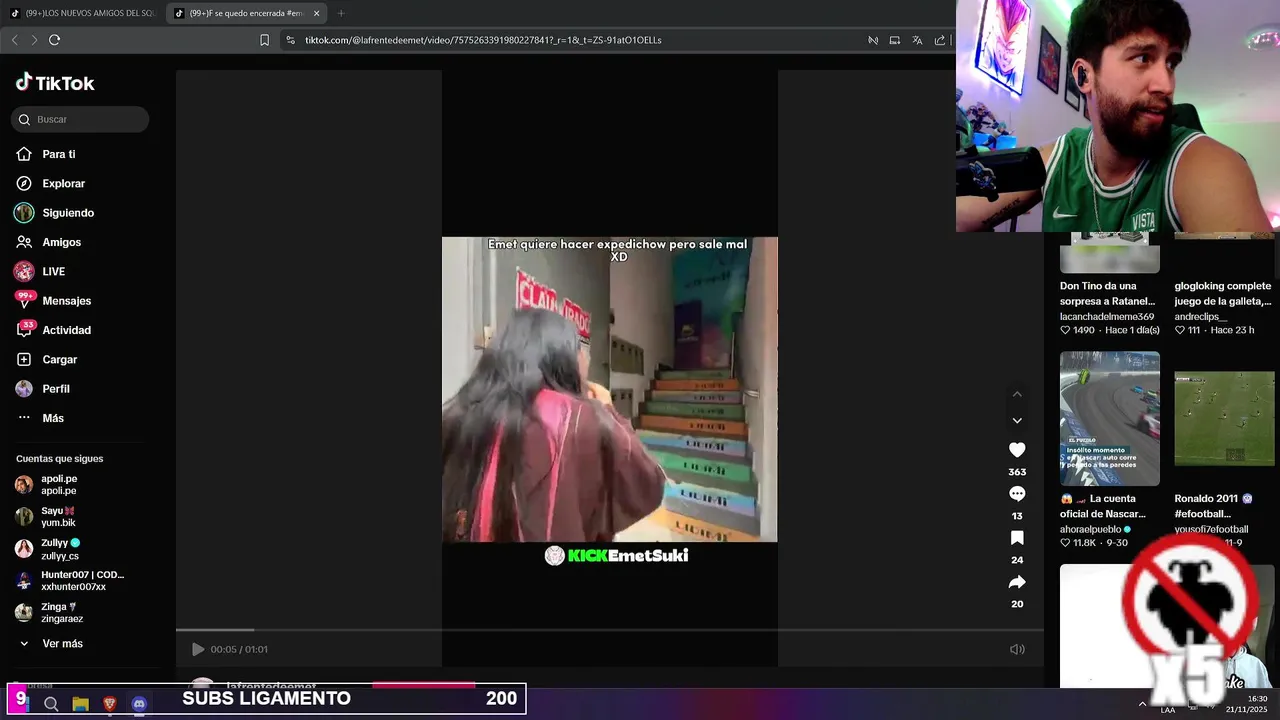Open Zinga zingaraez account

pos(60,613)
